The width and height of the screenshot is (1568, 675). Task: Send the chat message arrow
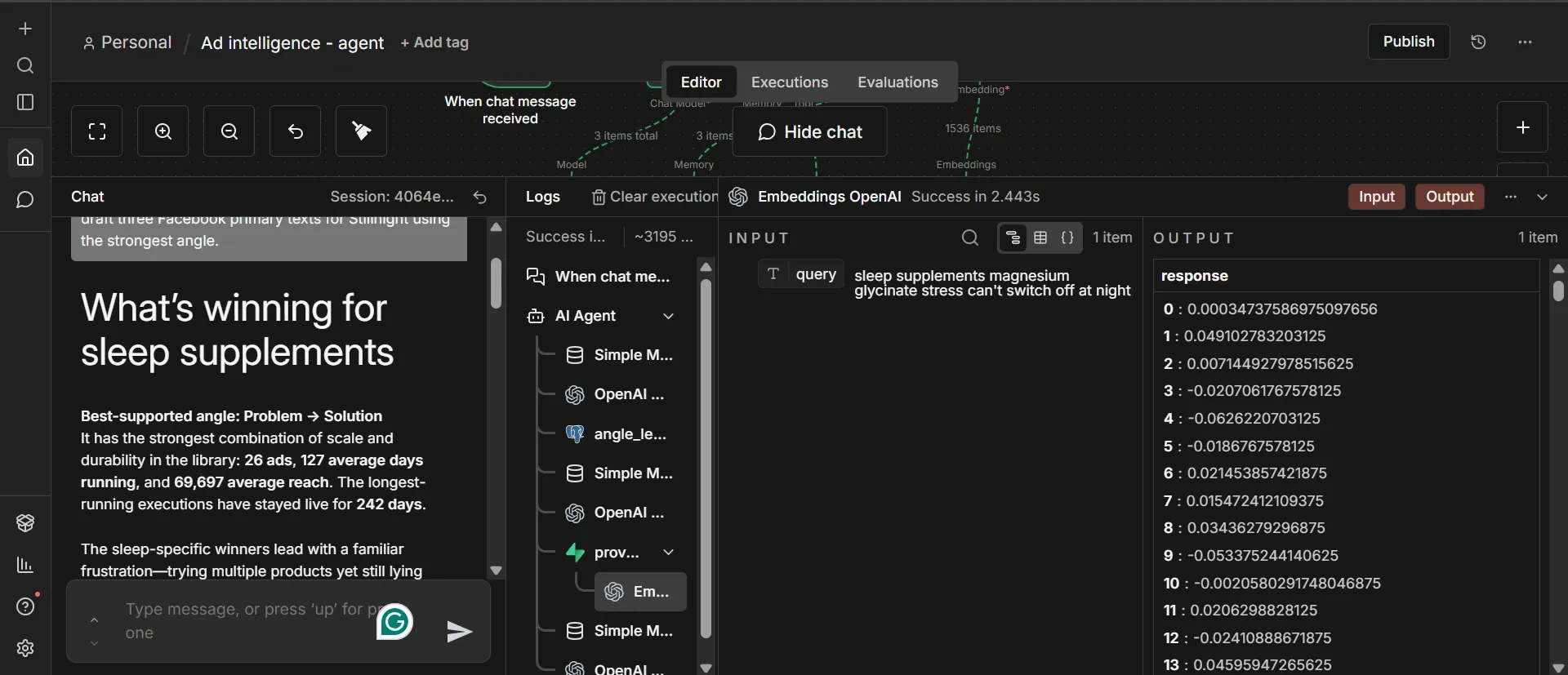pos(460,631)
